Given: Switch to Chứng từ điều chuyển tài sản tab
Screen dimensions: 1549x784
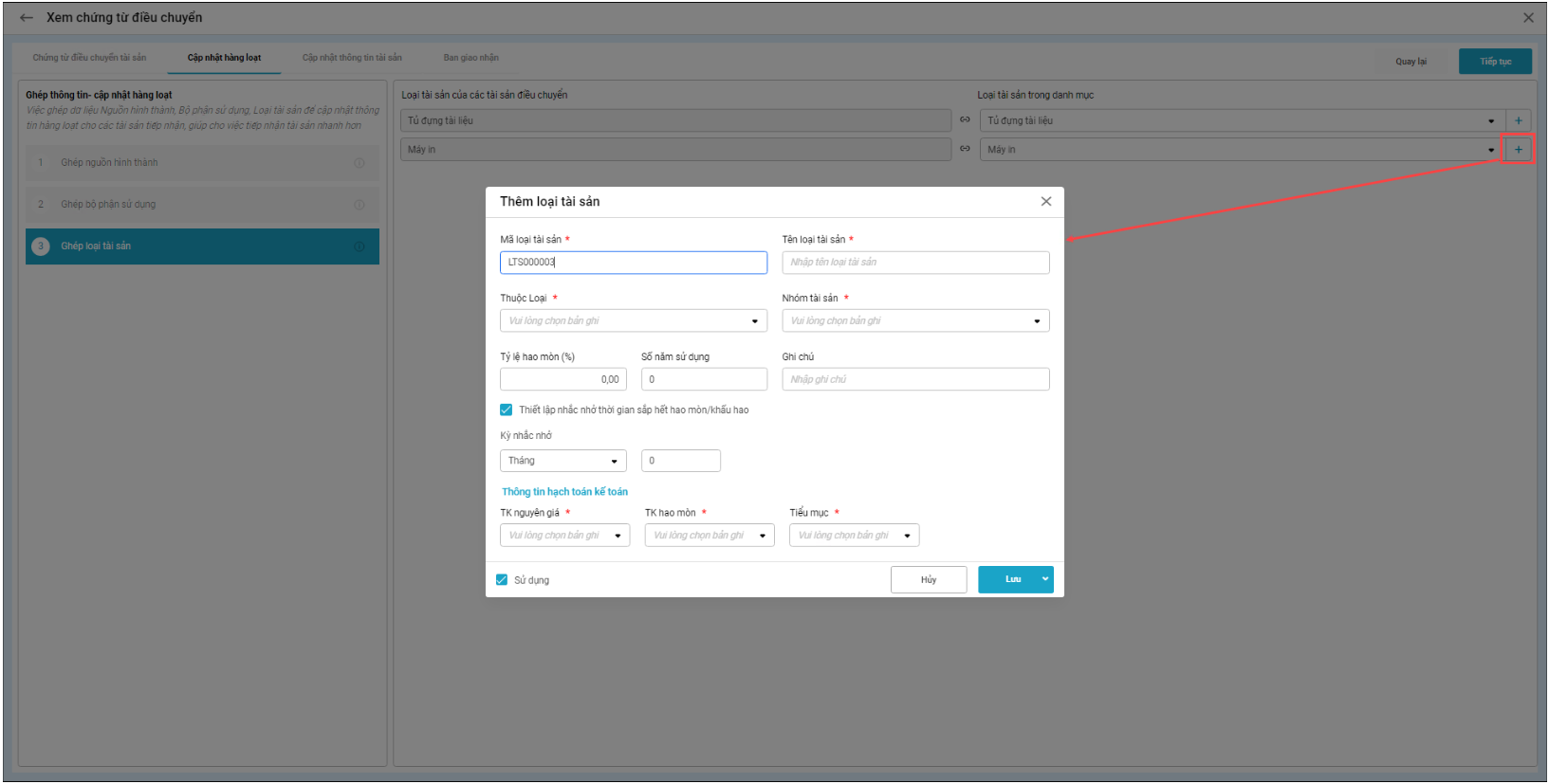Looking at the screenshot, I should (90, 58).
